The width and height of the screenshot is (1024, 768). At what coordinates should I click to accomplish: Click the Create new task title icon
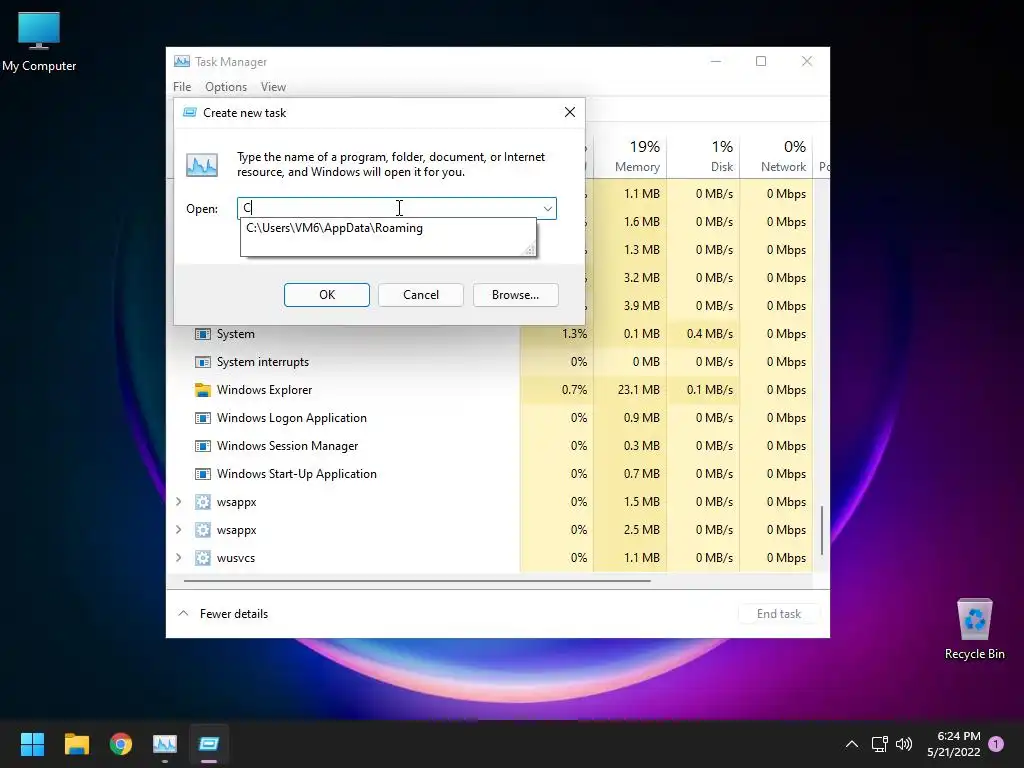coord(190,112)
